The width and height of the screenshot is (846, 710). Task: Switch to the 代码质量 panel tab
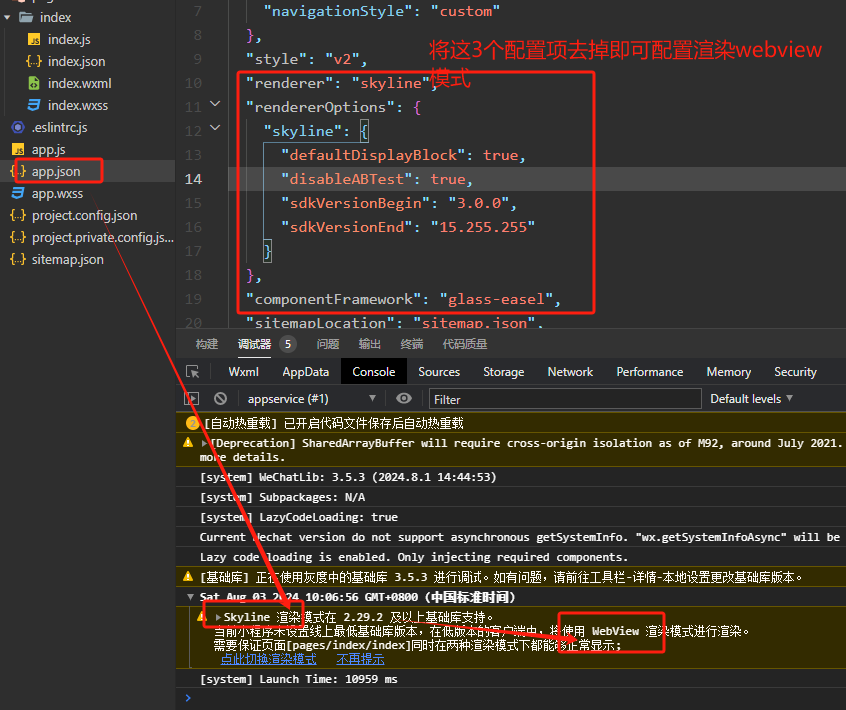[x=465, y=344]
